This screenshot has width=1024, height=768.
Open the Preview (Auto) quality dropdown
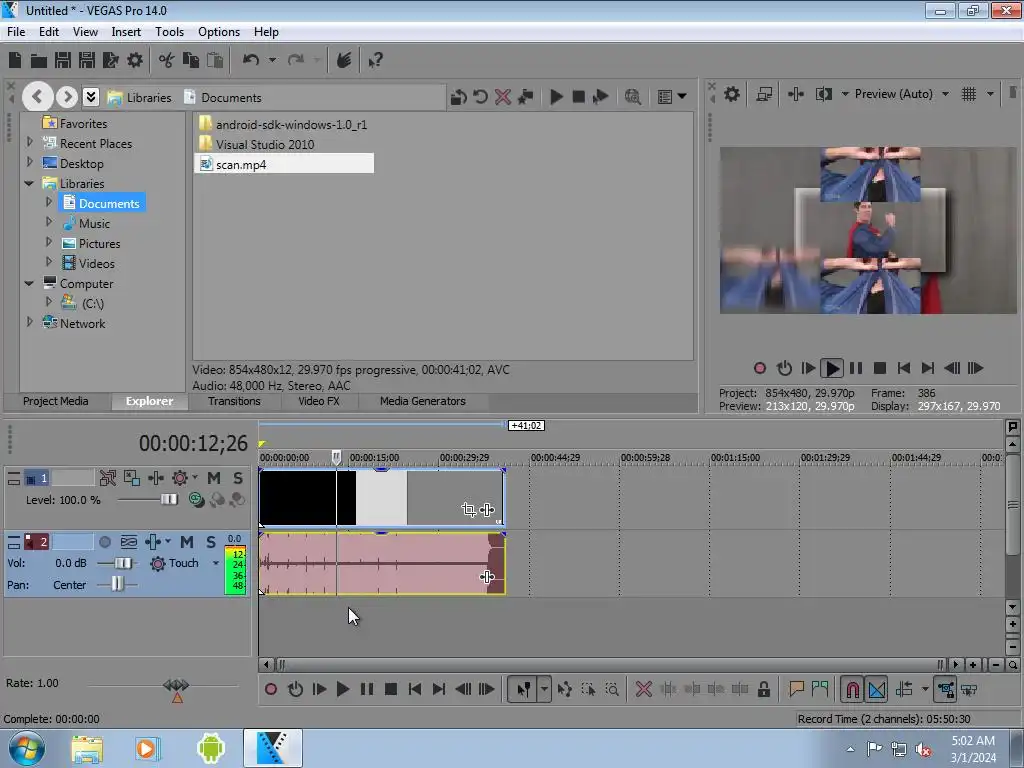[945, 94]
